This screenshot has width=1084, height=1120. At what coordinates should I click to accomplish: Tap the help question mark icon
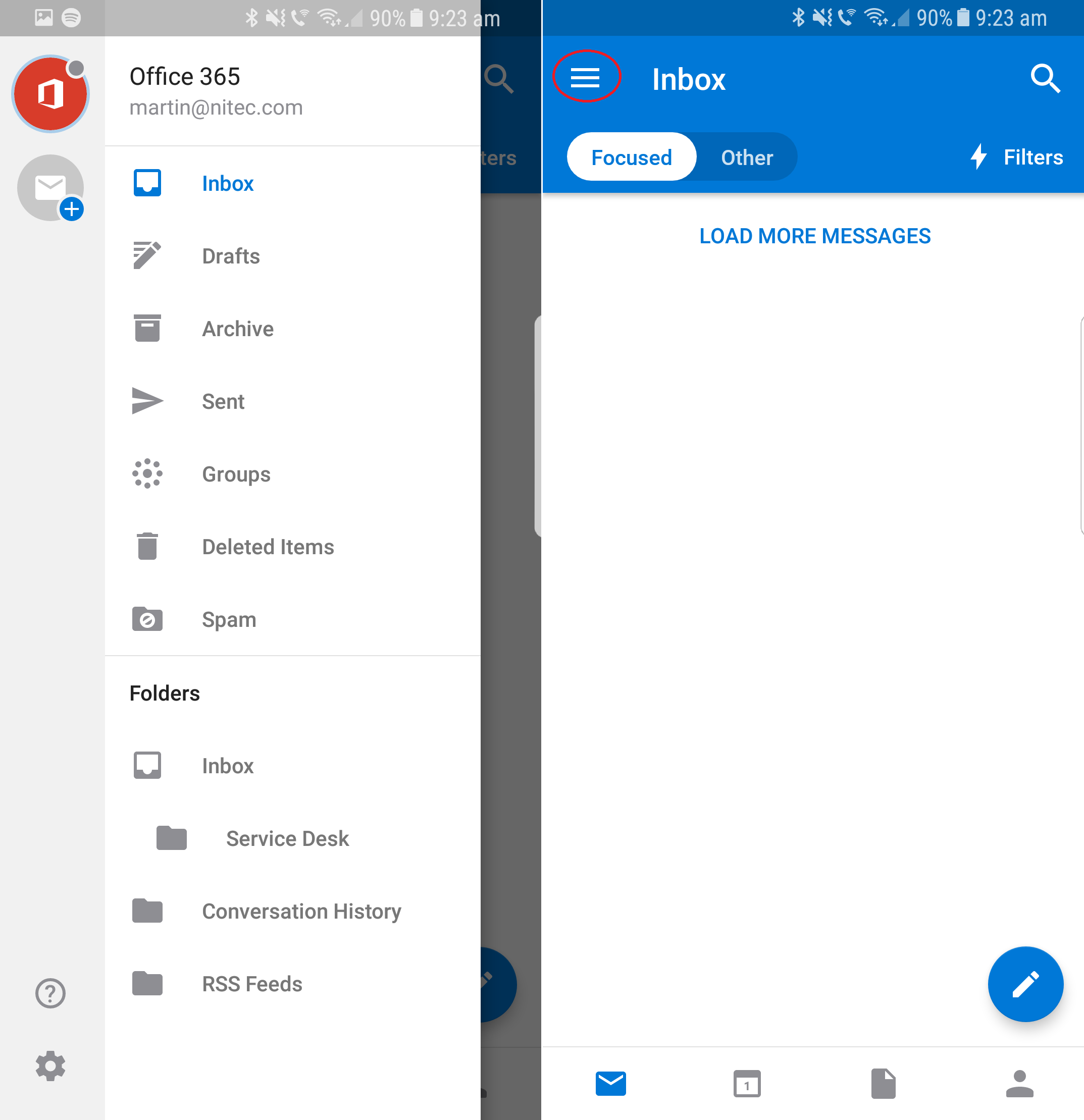click(51, 993)
